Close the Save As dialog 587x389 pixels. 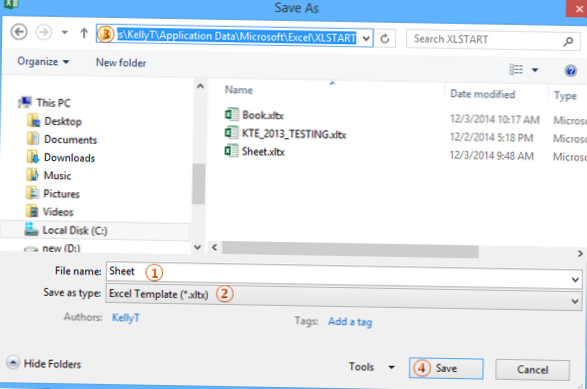click(x=577, y=8)
